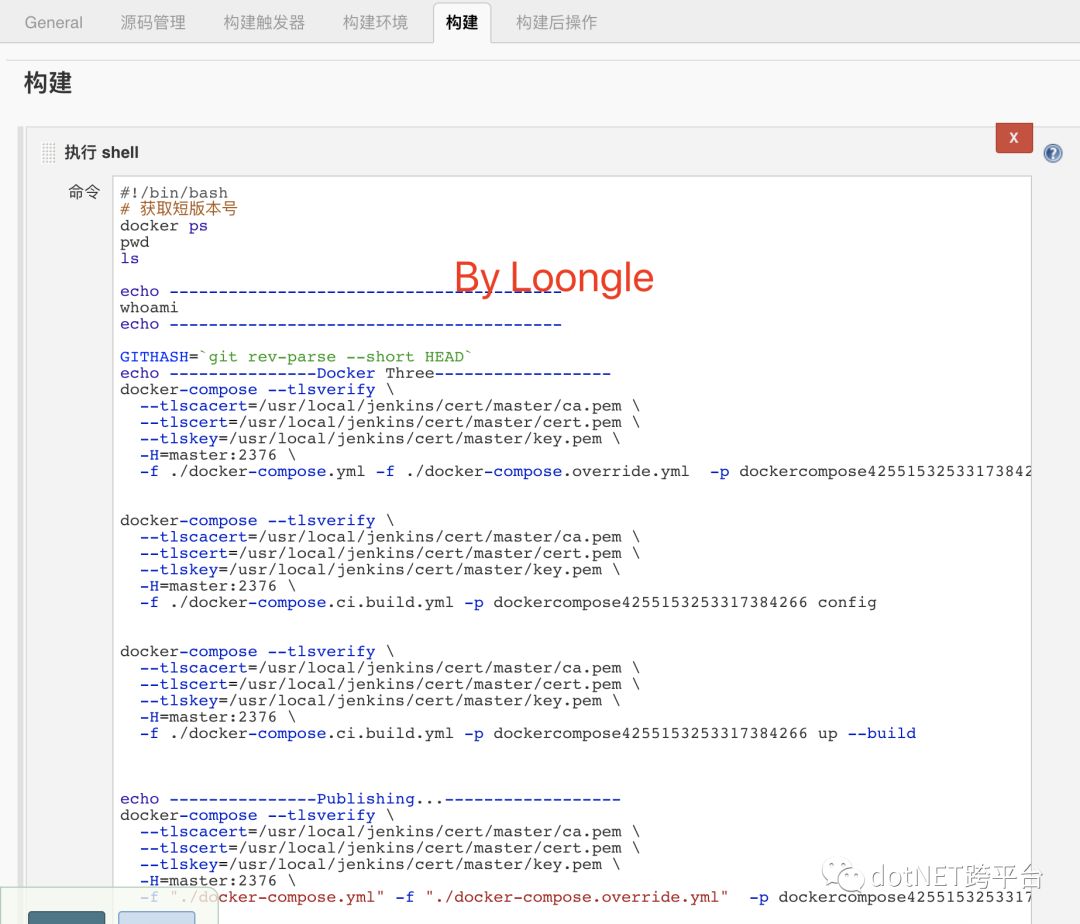
Task: Click the 执行 shell step title
Action: coord(101,152)
